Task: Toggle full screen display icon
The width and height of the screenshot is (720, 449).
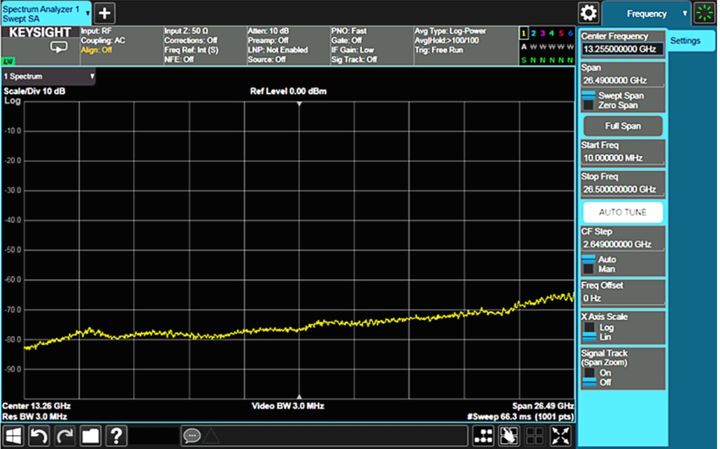Action: tap(562, 436)
